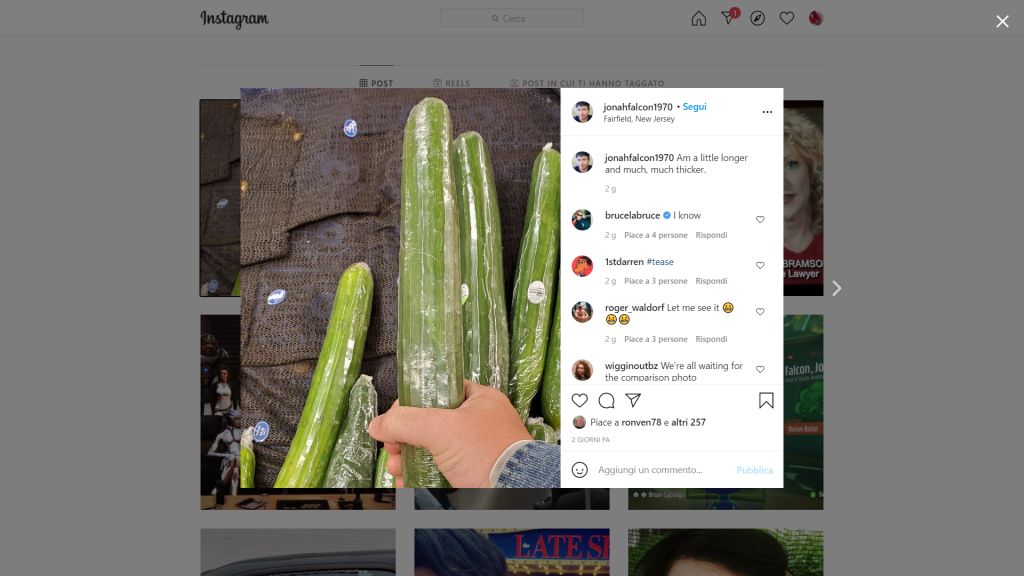
Task: Open roger_waldorf username link
Action: click(634, 308)
